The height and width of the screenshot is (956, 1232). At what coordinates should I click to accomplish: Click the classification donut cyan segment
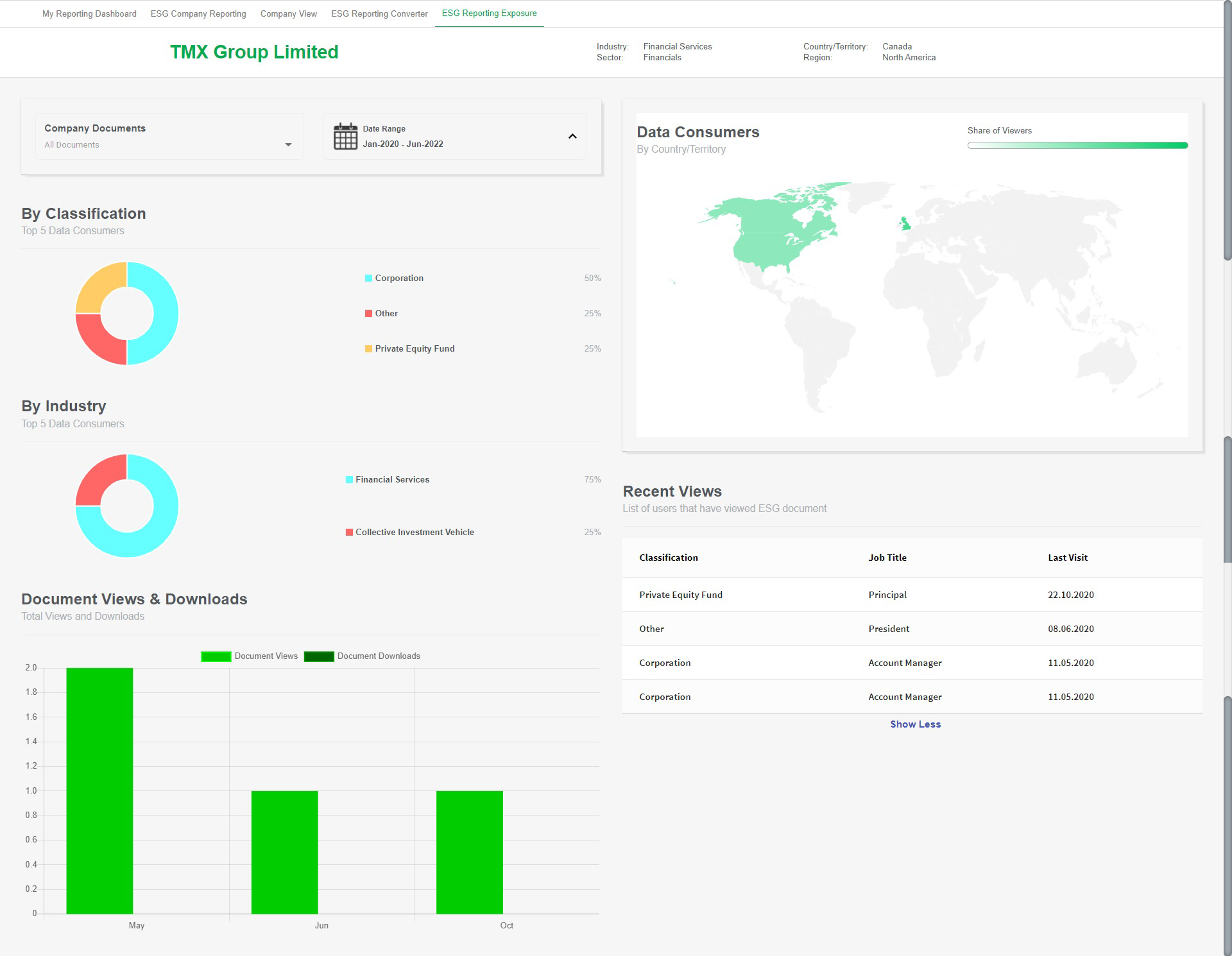166,313
